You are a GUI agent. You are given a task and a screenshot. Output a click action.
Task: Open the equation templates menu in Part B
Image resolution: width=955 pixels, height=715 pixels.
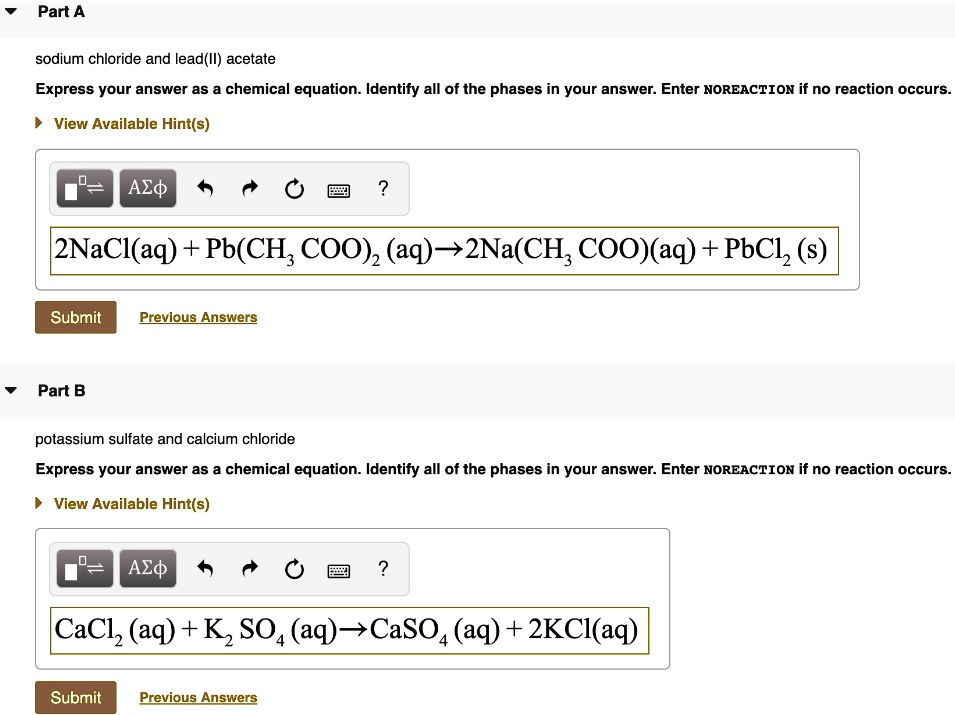pos(83,568)
